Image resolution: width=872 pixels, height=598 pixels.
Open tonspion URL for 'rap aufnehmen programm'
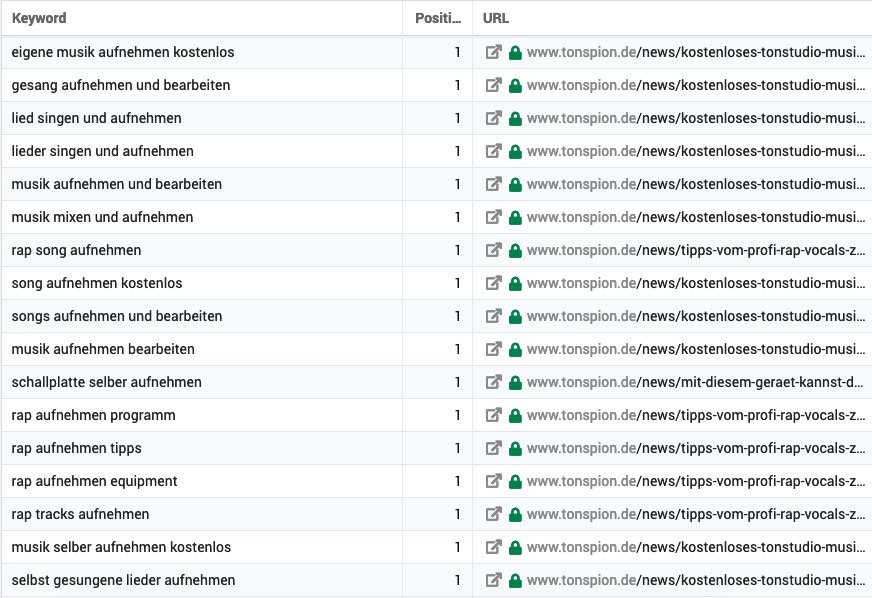point(696,415)
